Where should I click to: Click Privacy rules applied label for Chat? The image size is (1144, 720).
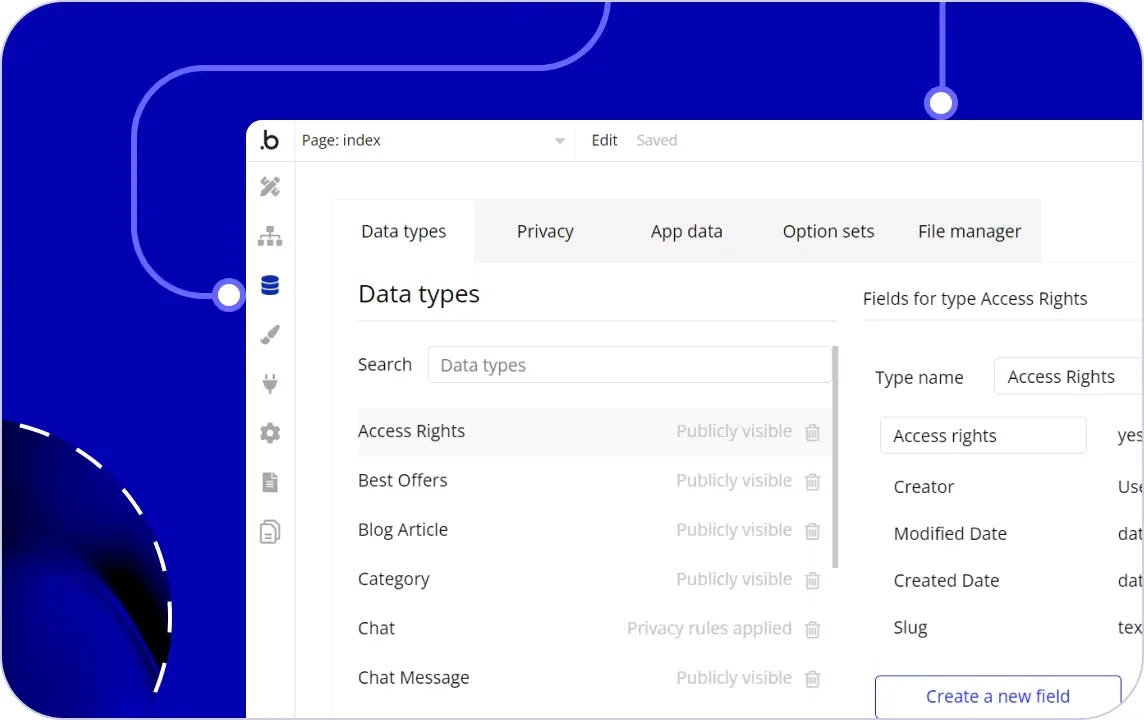click(709, 628)
